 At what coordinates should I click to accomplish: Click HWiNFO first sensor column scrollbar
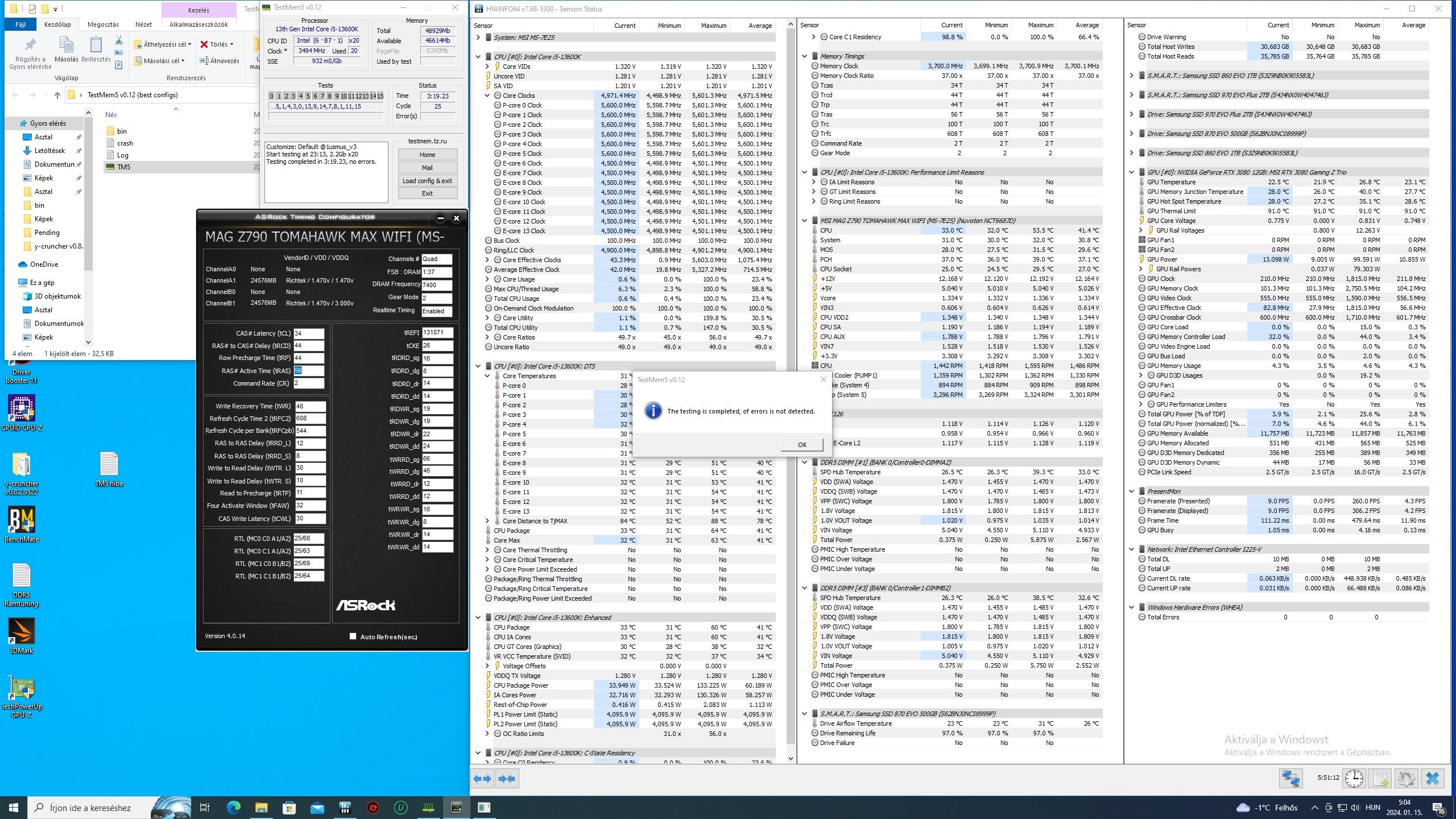pyautogui.click(x=790, y=392)
